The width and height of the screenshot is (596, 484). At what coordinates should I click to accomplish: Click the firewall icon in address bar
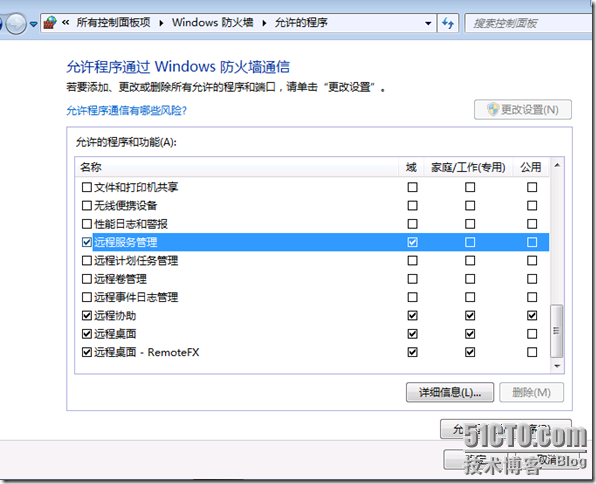pos(50,23)
